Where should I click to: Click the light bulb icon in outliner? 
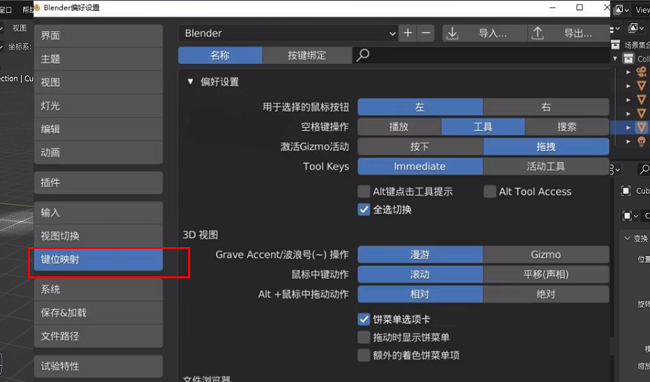(641, 141)
